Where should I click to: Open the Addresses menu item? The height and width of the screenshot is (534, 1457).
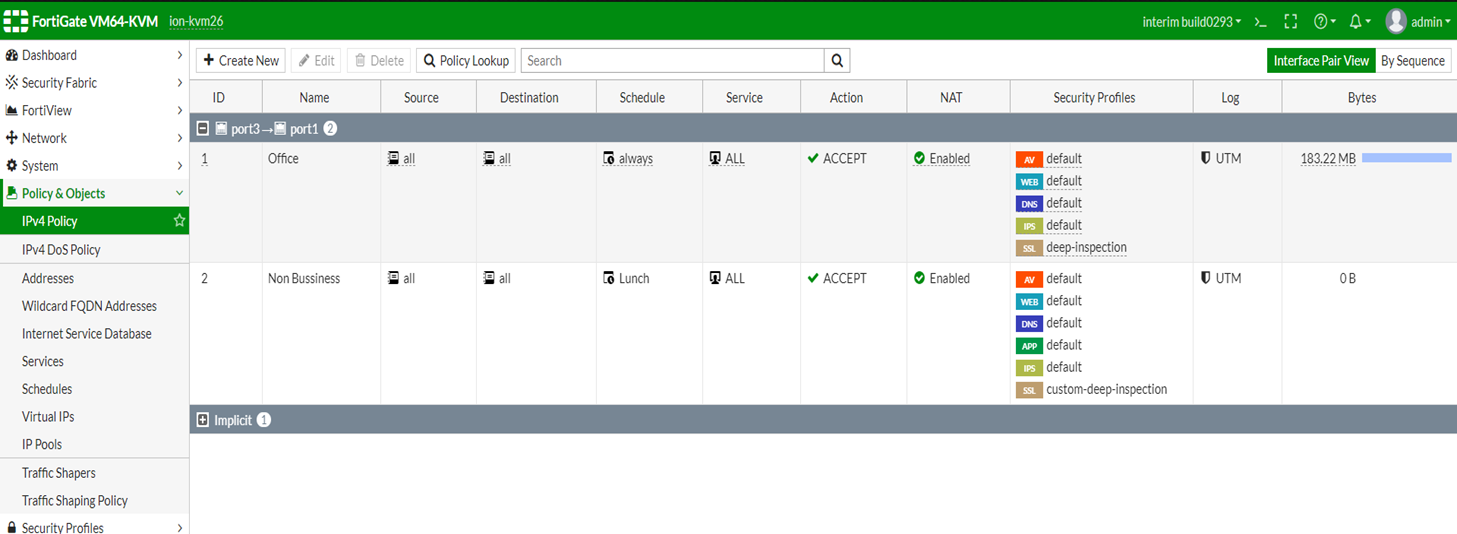tap(48, 278)
